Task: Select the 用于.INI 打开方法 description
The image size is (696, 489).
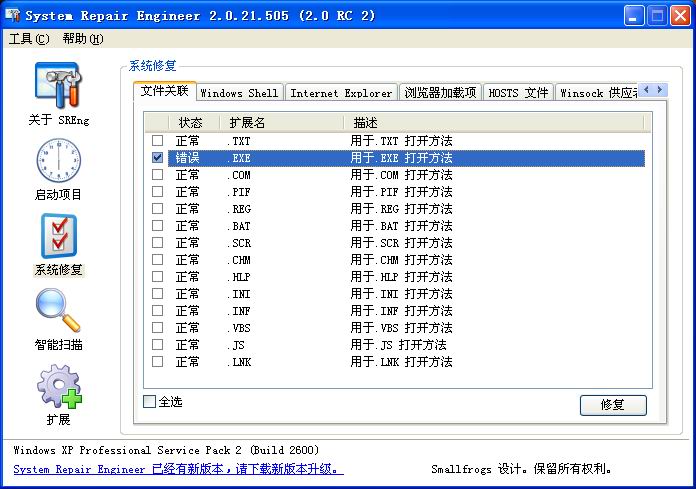Action: [x=401, y=294]
